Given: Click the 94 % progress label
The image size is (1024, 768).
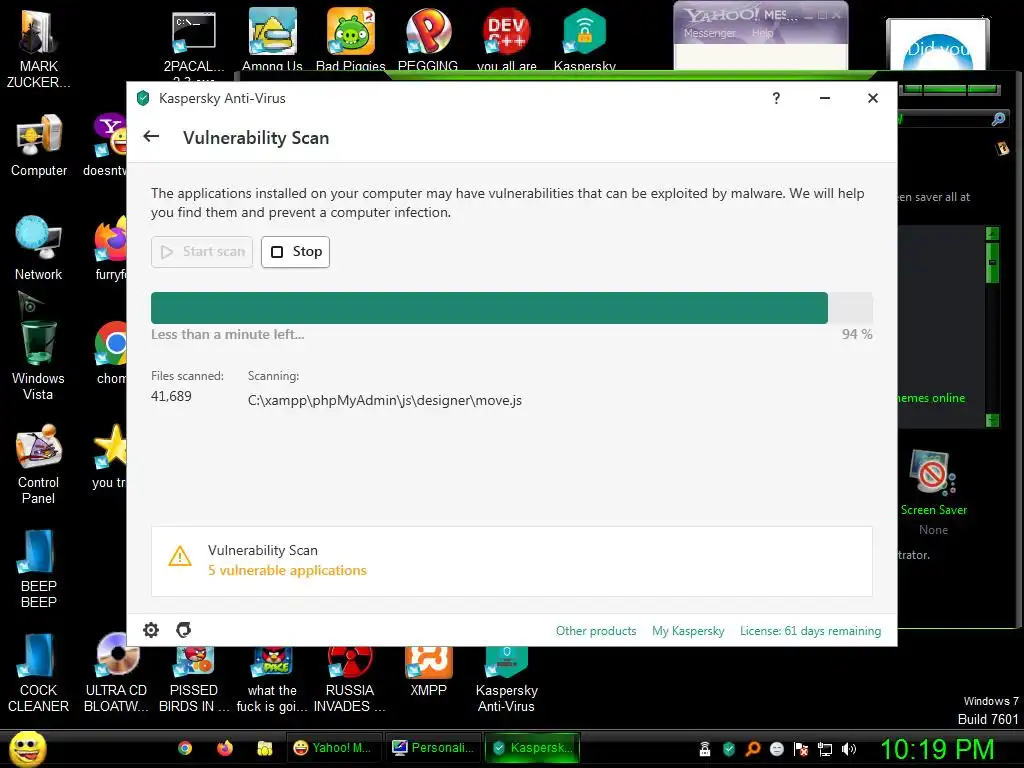Looking at the screenshot, I should tap(857, 334).
